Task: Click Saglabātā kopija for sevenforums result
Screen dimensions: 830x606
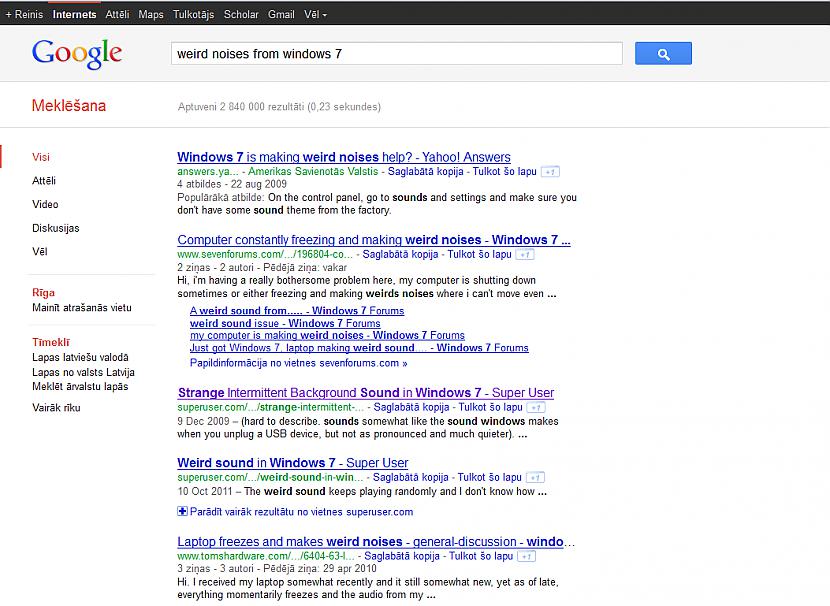Action: [x=400, y=254]
